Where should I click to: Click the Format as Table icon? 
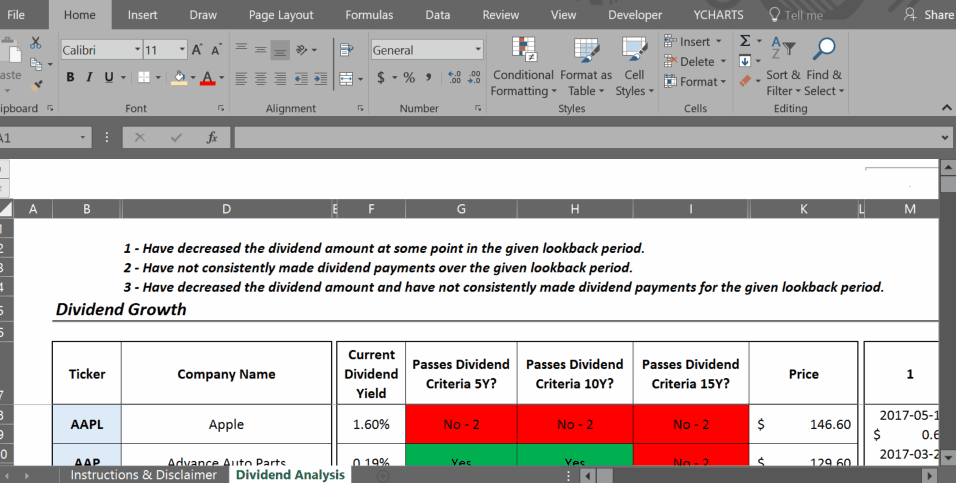coord(586,66)
